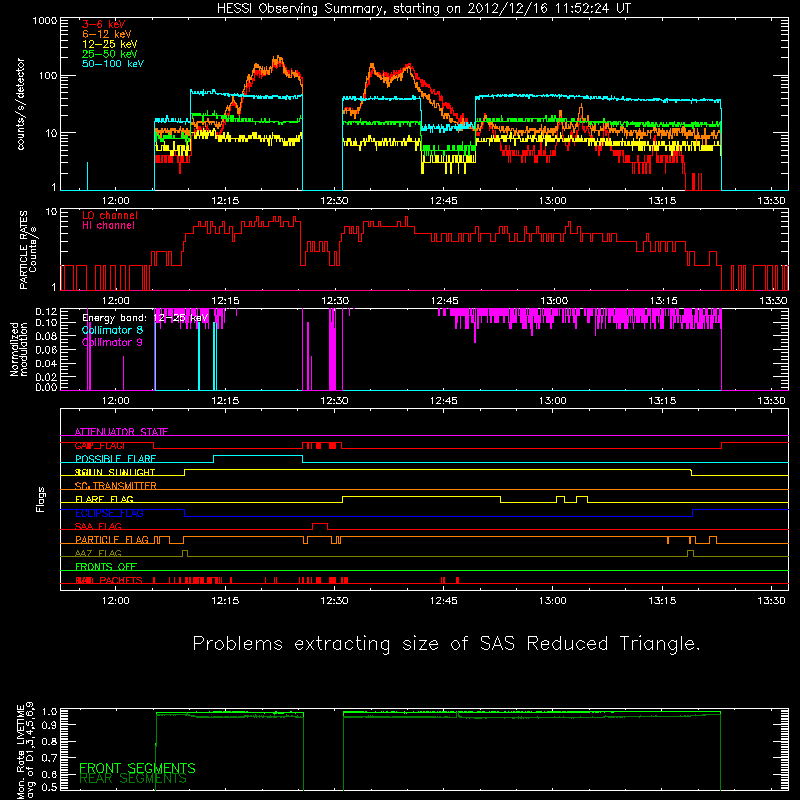Click the 'ATTENUATOR_STATE' flag label
Viewport: 800px width, 800px height.
coord(121,432)
